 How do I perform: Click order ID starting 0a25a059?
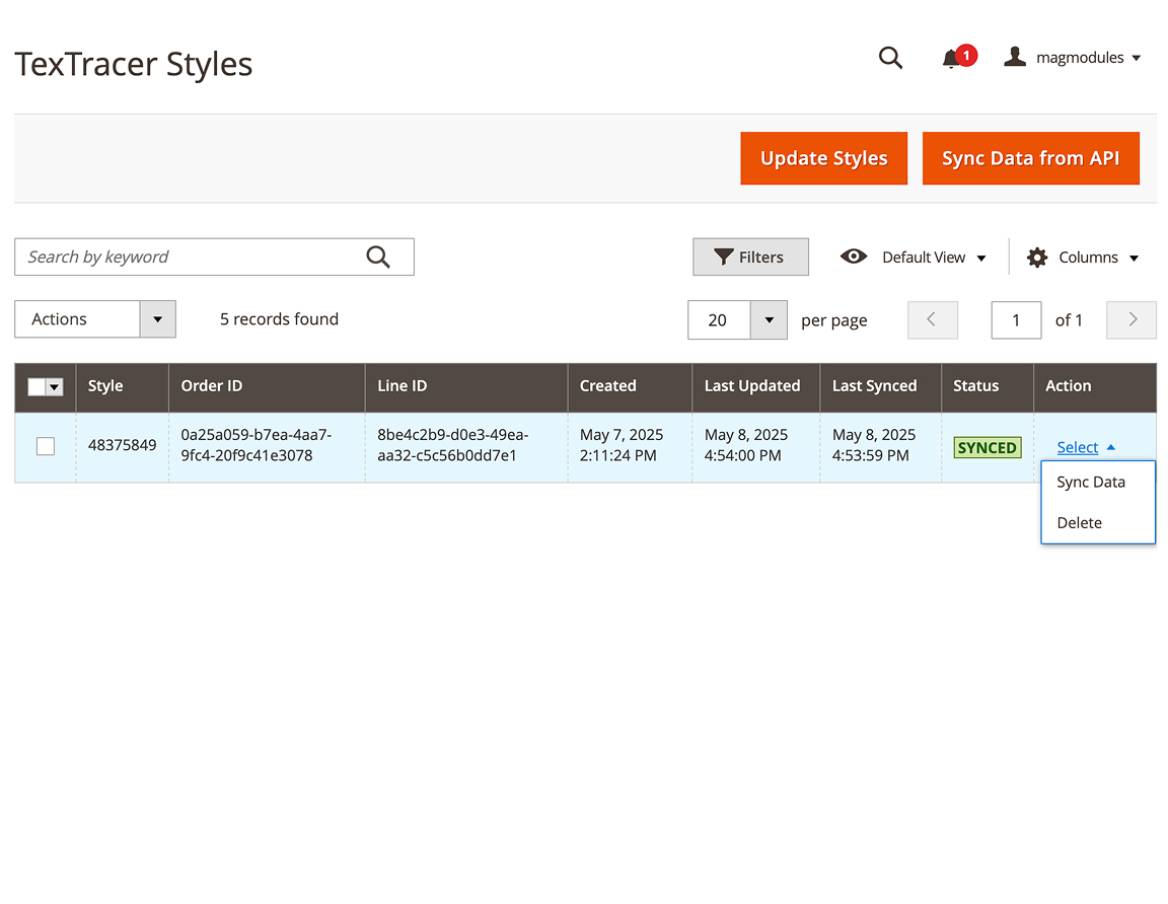point(256,445)
